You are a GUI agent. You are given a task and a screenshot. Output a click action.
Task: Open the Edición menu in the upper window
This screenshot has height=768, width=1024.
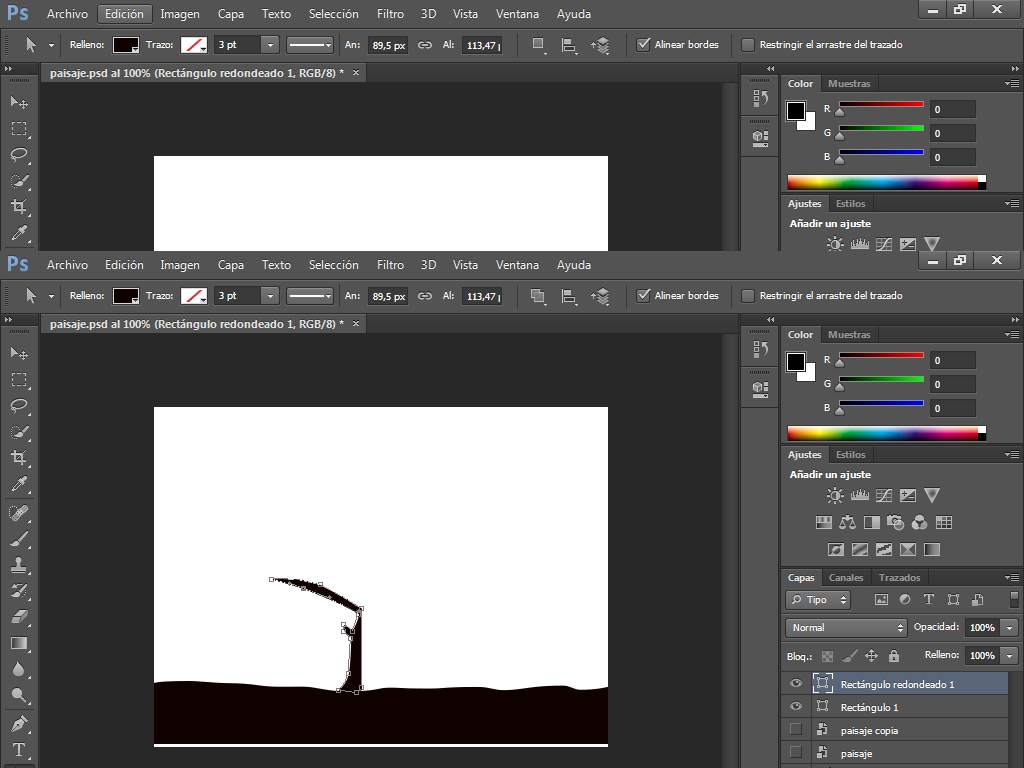click(x=124, y=14)
